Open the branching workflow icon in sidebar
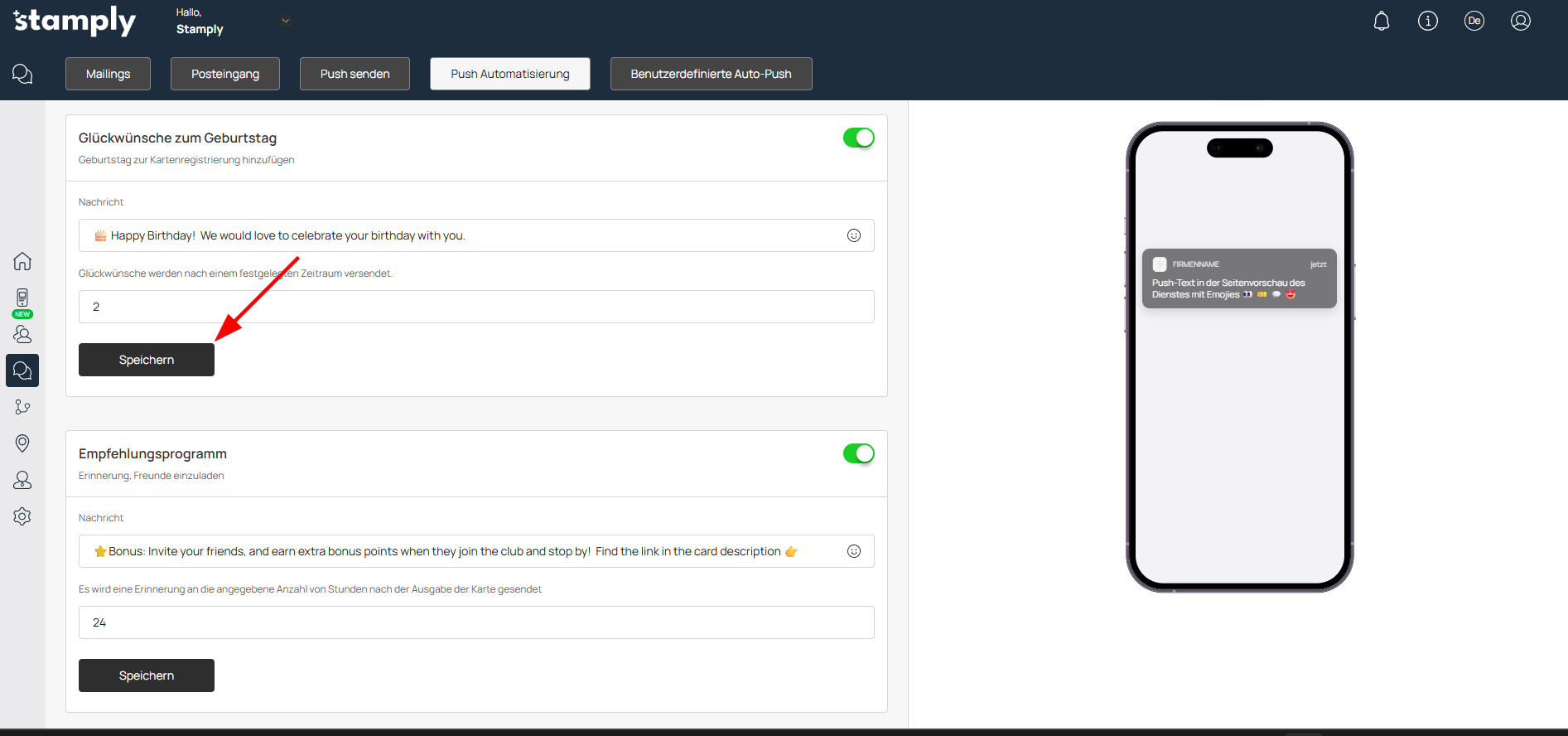Image resolution: width=1568 pixels, height=736 pixels. tap(22, 407)
